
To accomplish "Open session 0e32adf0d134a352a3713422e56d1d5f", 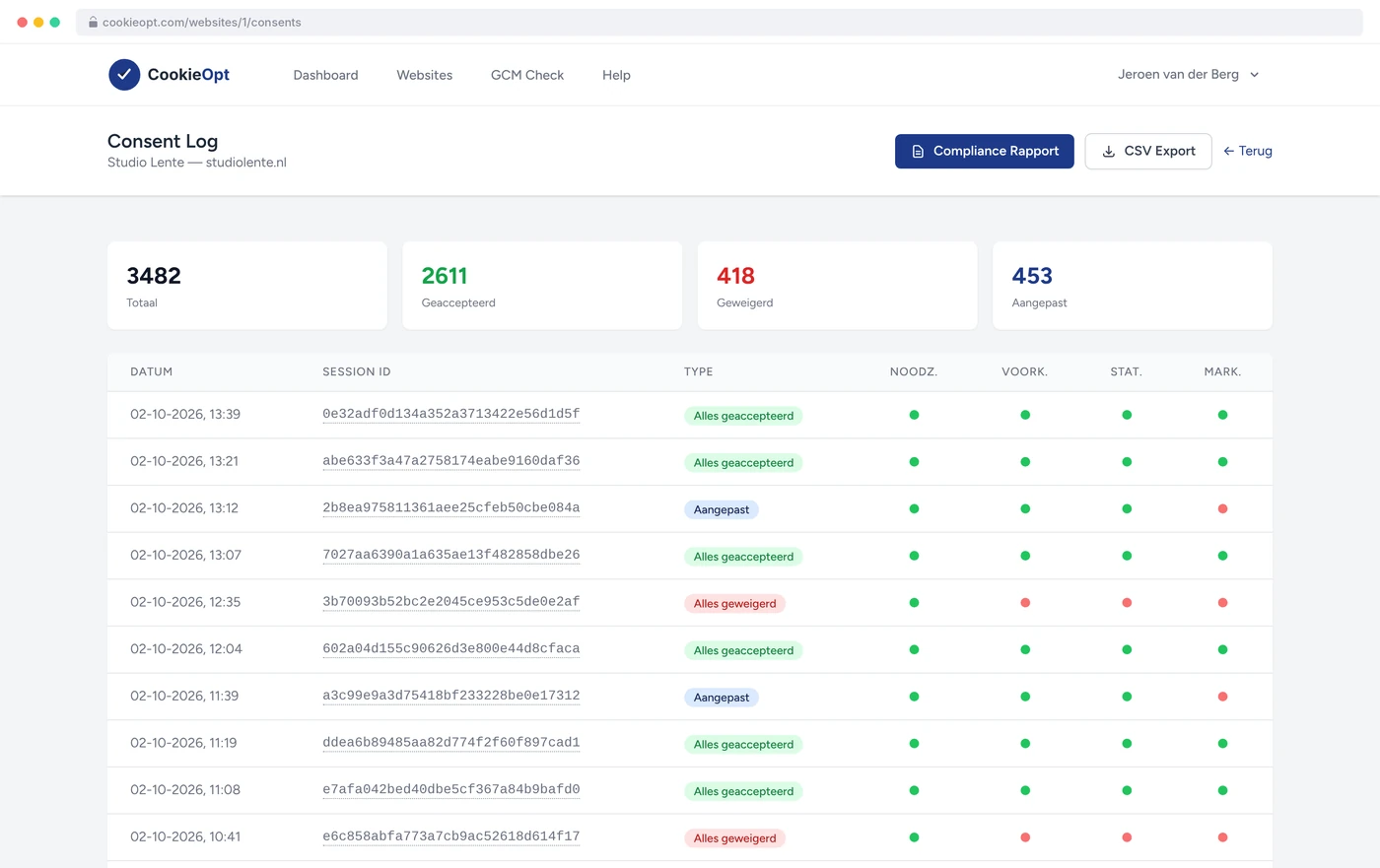I will coord(451,415).
